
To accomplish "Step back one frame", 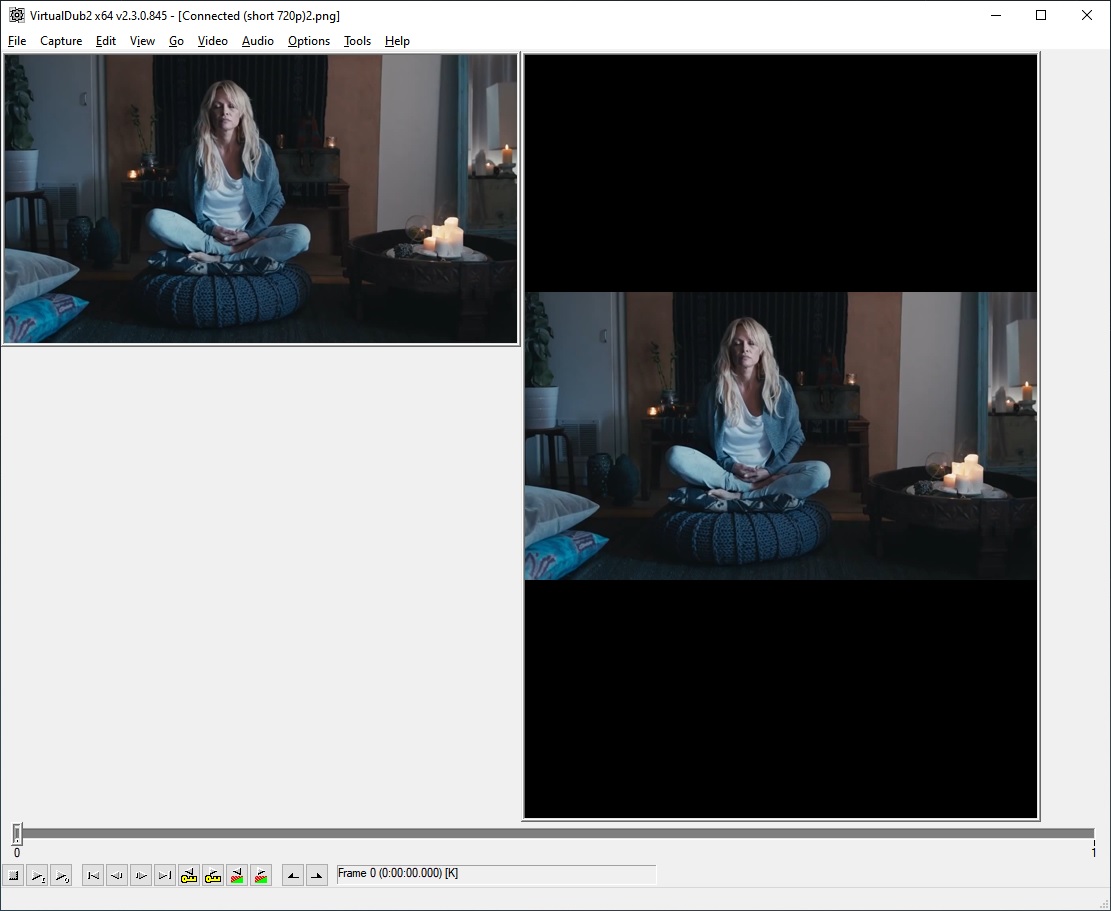I will (117, 876).
